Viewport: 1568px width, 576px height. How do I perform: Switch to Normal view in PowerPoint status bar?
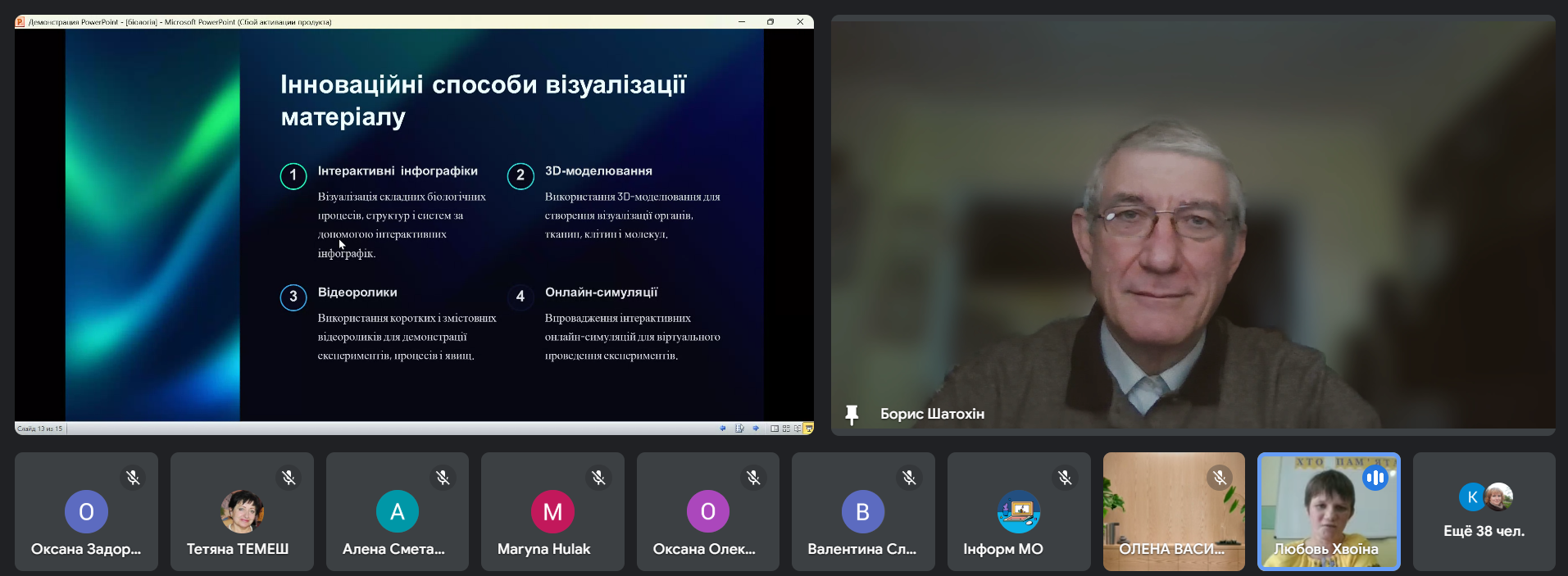click(775, 429)
